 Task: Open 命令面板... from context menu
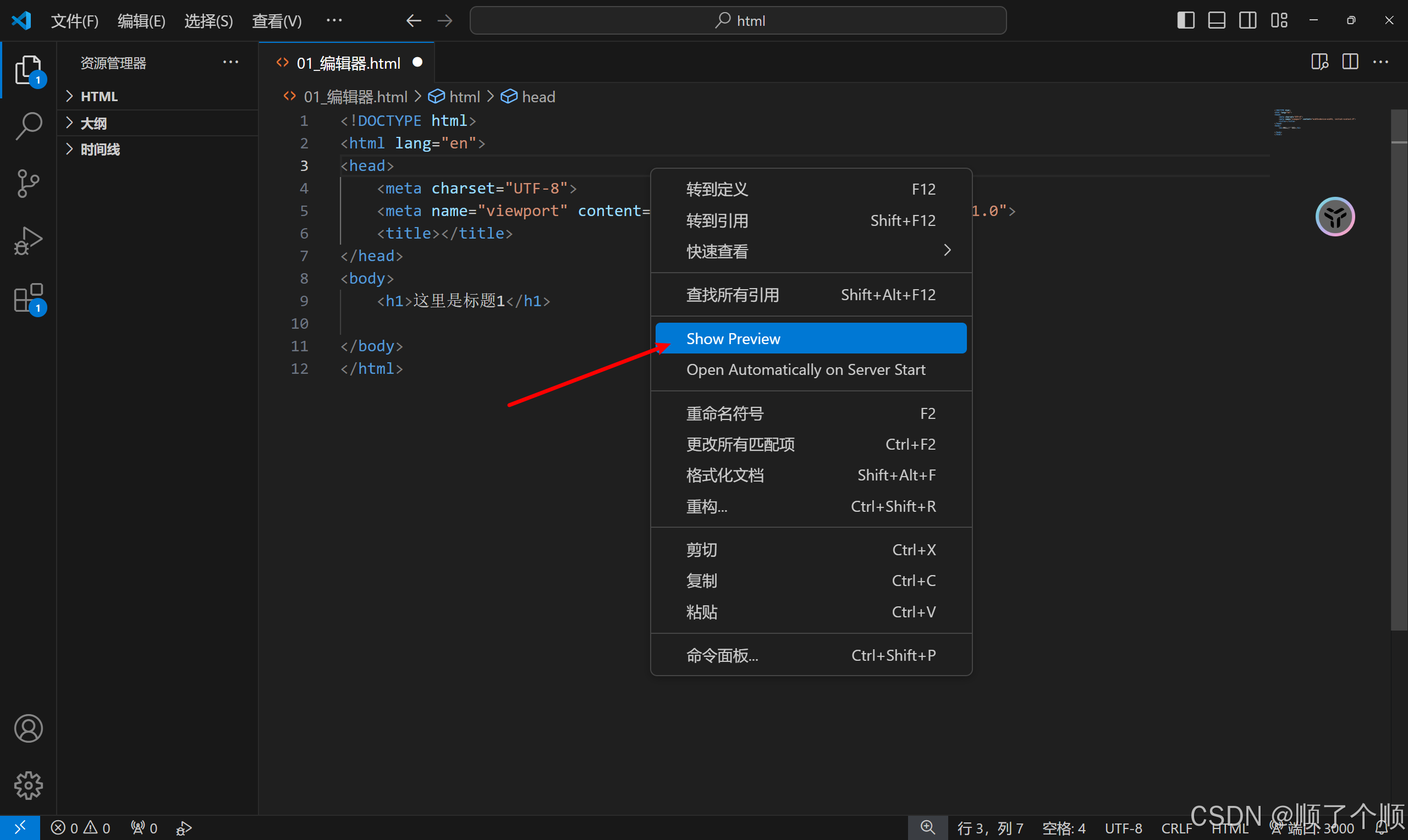click(x=811, y=655)
